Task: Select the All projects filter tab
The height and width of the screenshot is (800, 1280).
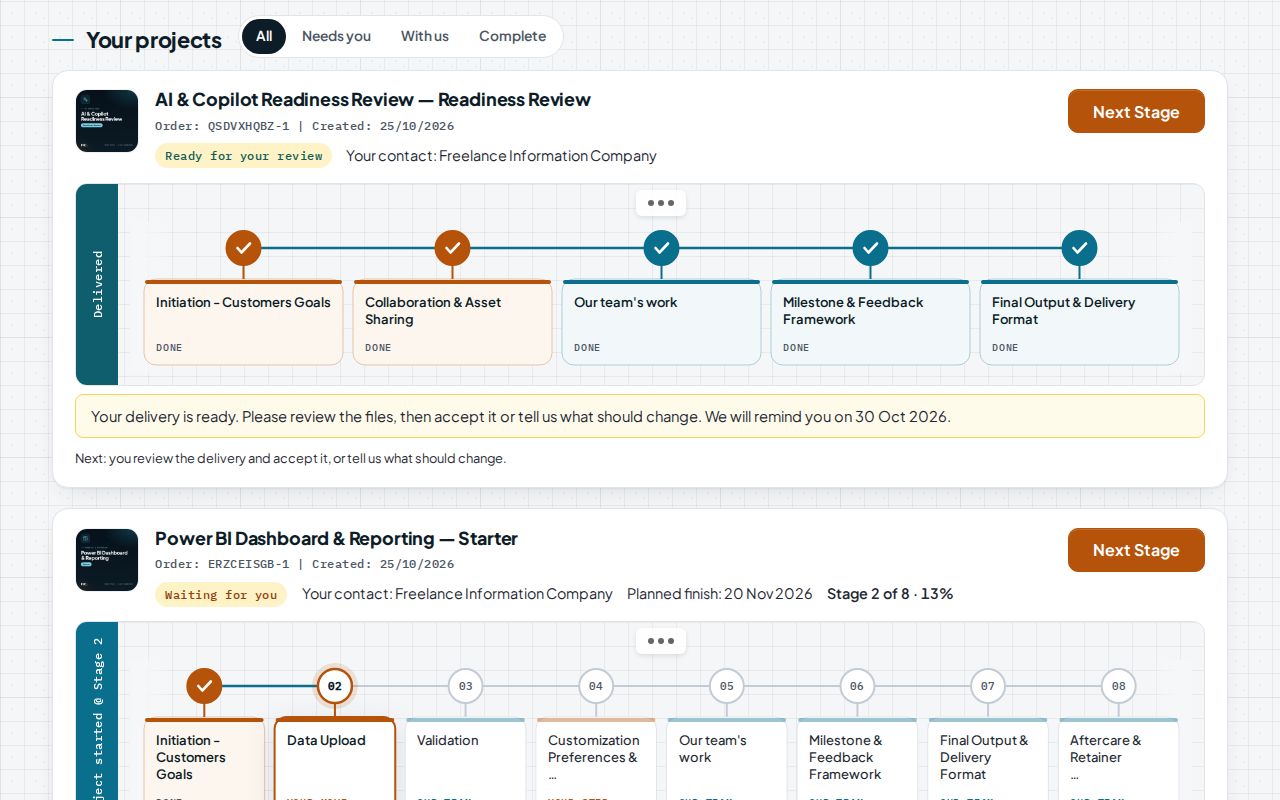Action: point(264,36)
